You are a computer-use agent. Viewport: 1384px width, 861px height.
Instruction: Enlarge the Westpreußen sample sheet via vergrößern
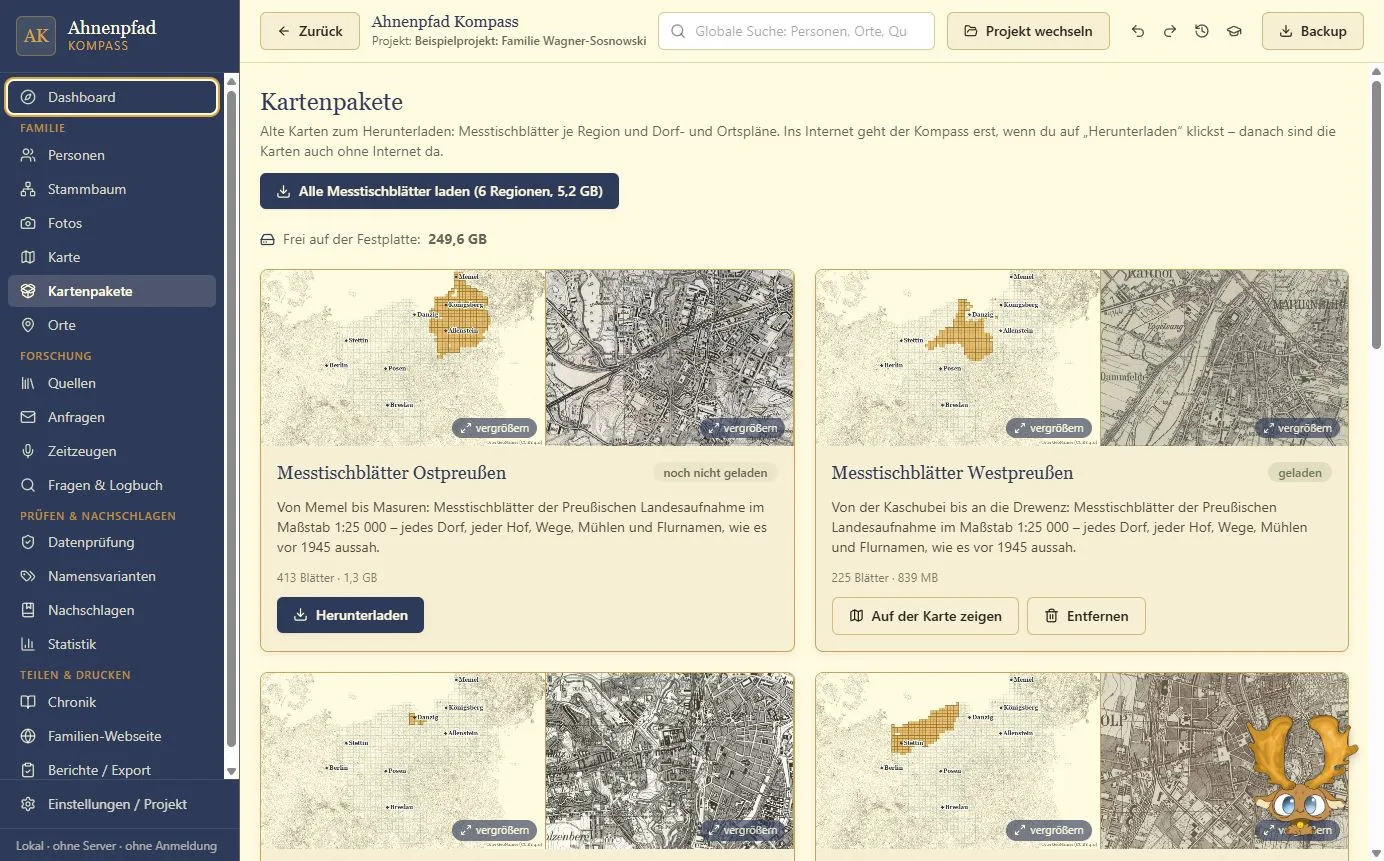pyautogui.click(x=1297, y=428)
